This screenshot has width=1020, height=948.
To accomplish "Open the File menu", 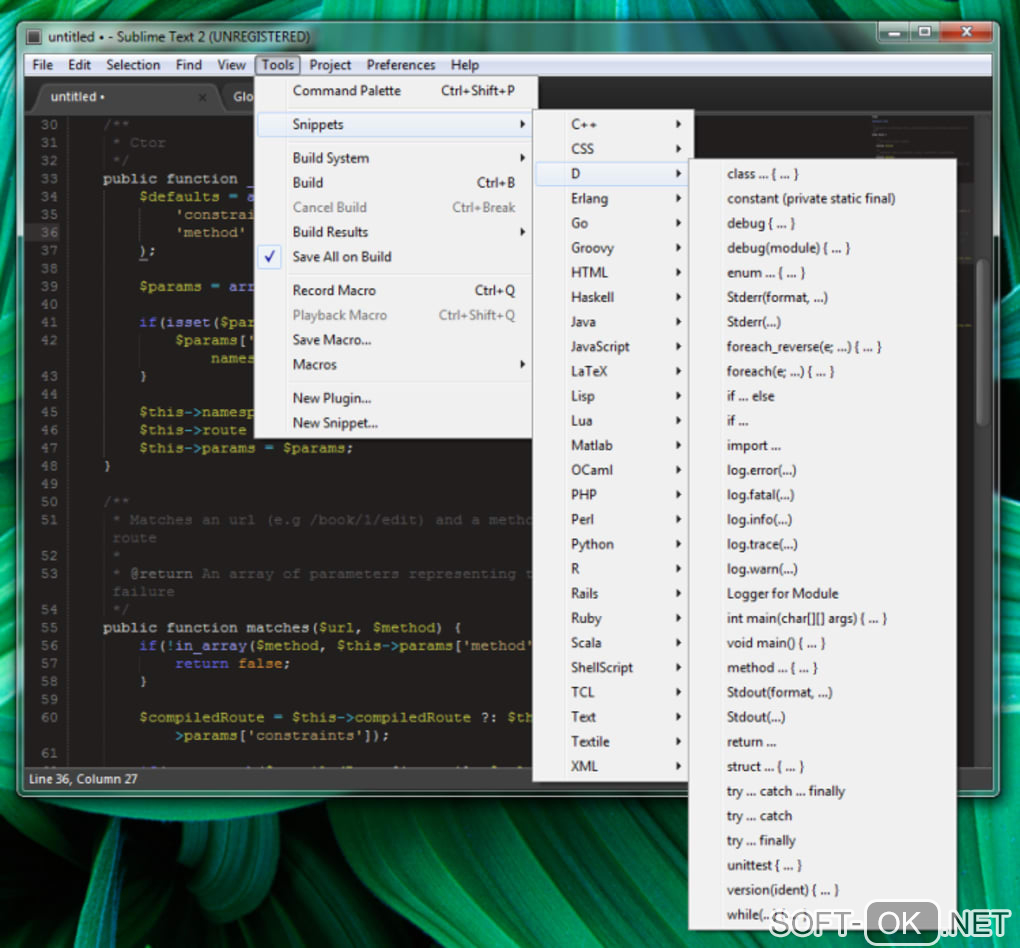I will 42,65.
